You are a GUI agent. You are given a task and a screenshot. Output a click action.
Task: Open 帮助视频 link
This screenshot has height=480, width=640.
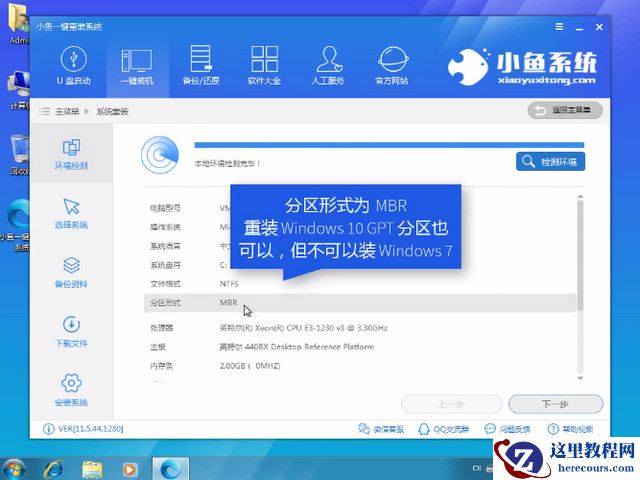(x=570, y=429)
